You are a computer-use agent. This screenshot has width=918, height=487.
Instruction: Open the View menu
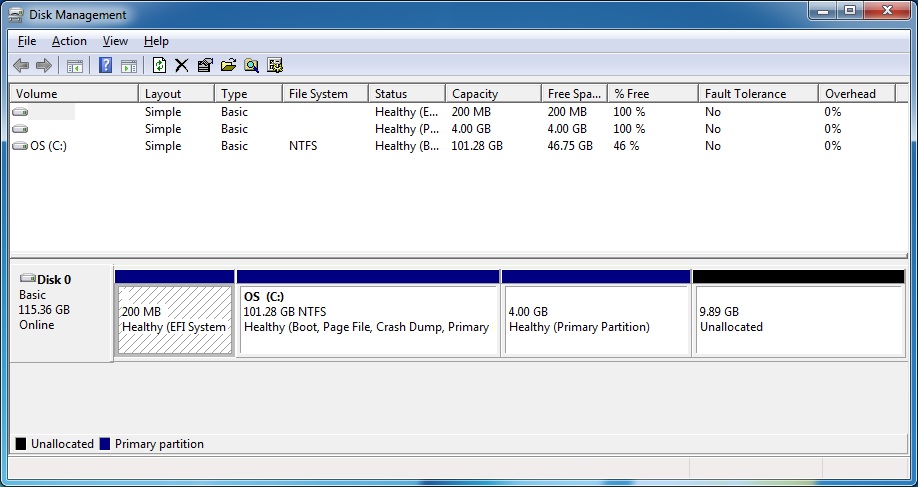tap(115, 41)
